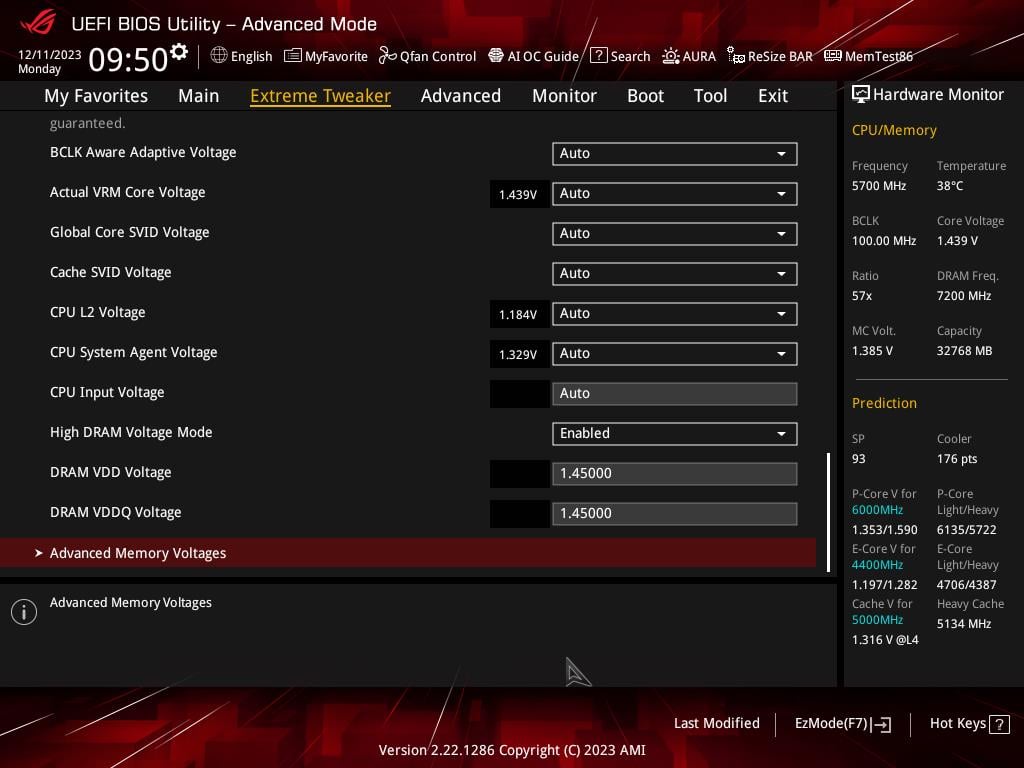The height and width of the screenshot is (768, 1024).
Task: Open the Search question mark icon
Action: click(x=598, y=56)
